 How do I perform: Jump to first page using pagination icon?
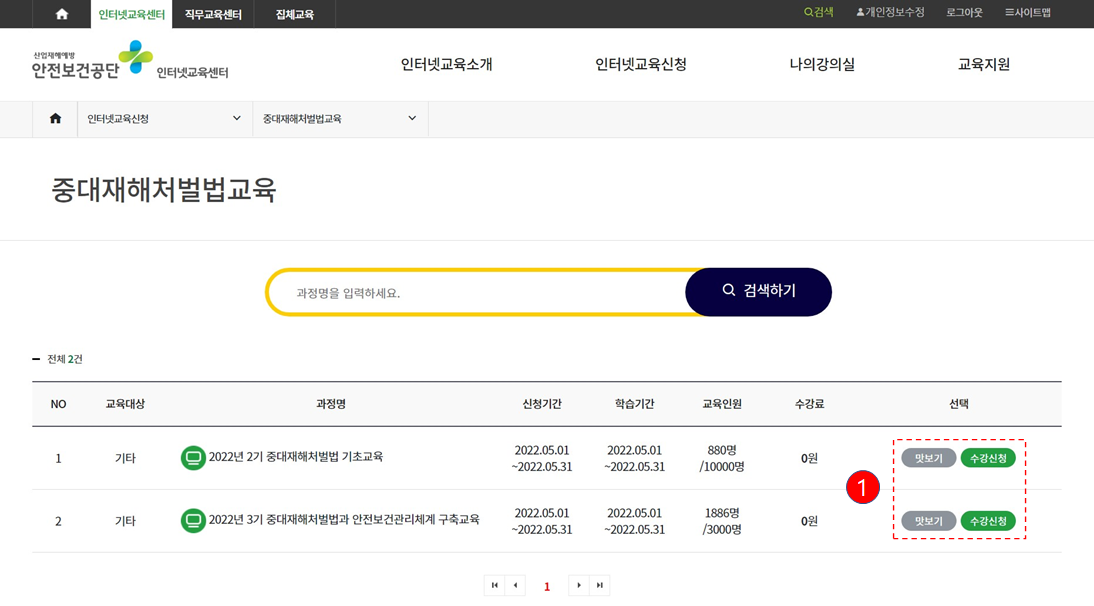pos(494,585)
